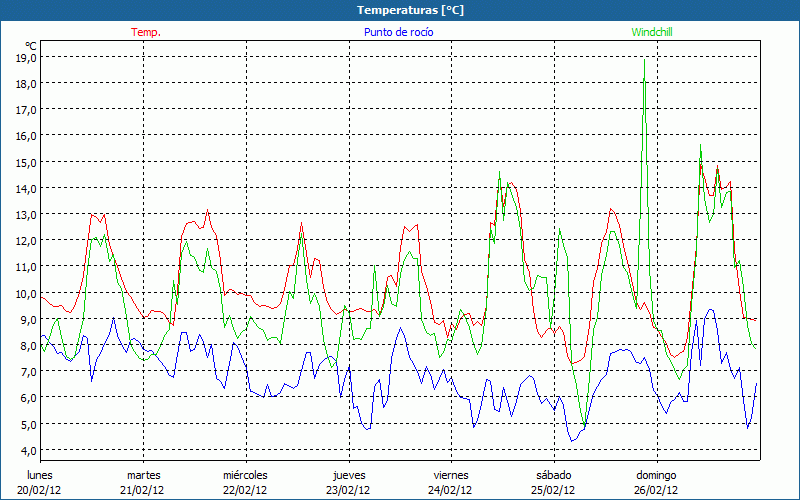Select the sábado 25/02/12 date label
The width and height of the screenshot is (800, 500).
553,482
